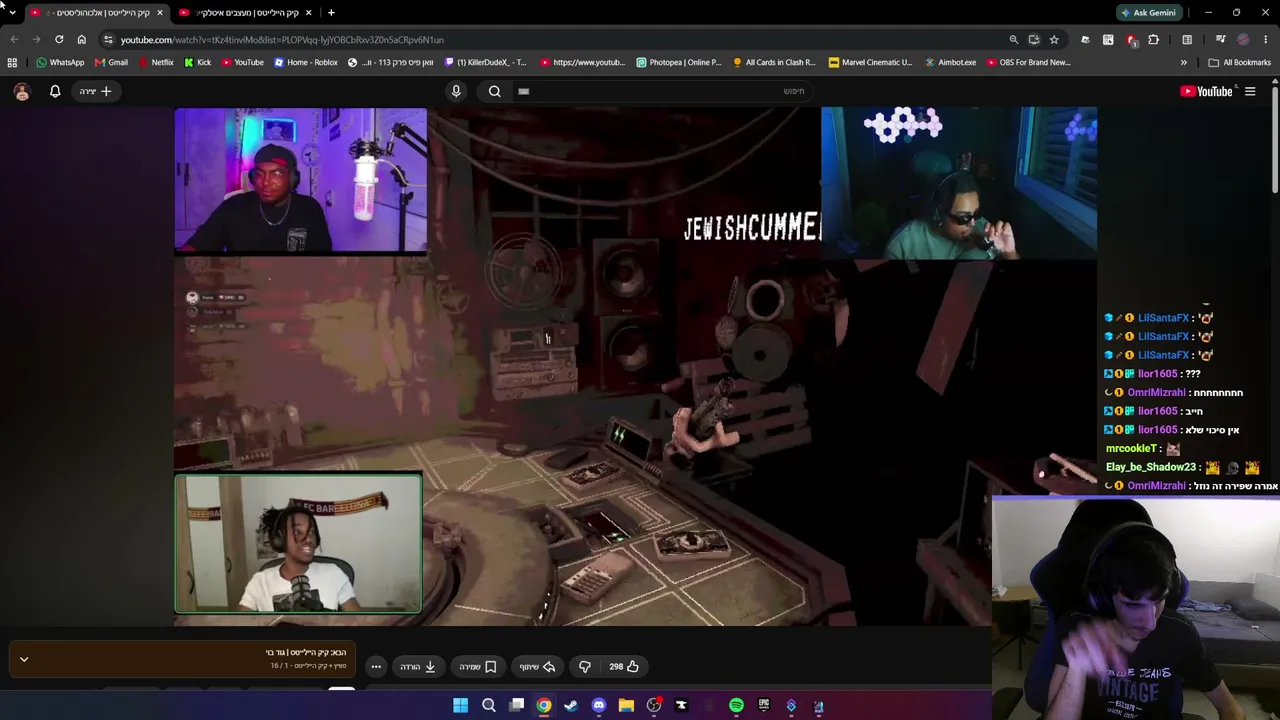Click the YouTube Create button
This screenshot has width=1280, height=720.
(96, 91)
